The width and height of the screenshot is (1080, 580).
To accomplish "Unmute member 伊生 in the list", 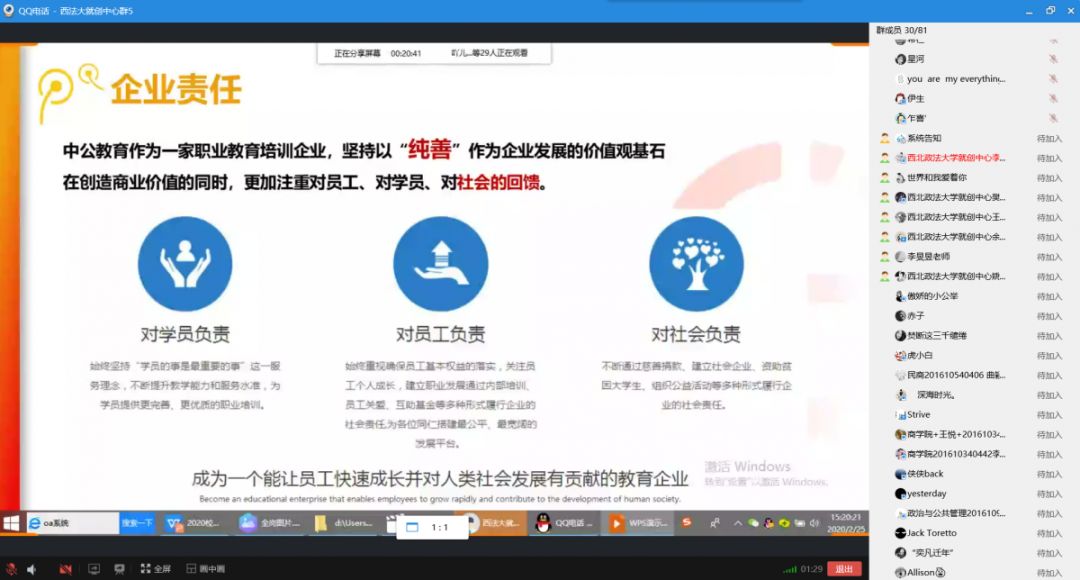I will [1050, 99].
